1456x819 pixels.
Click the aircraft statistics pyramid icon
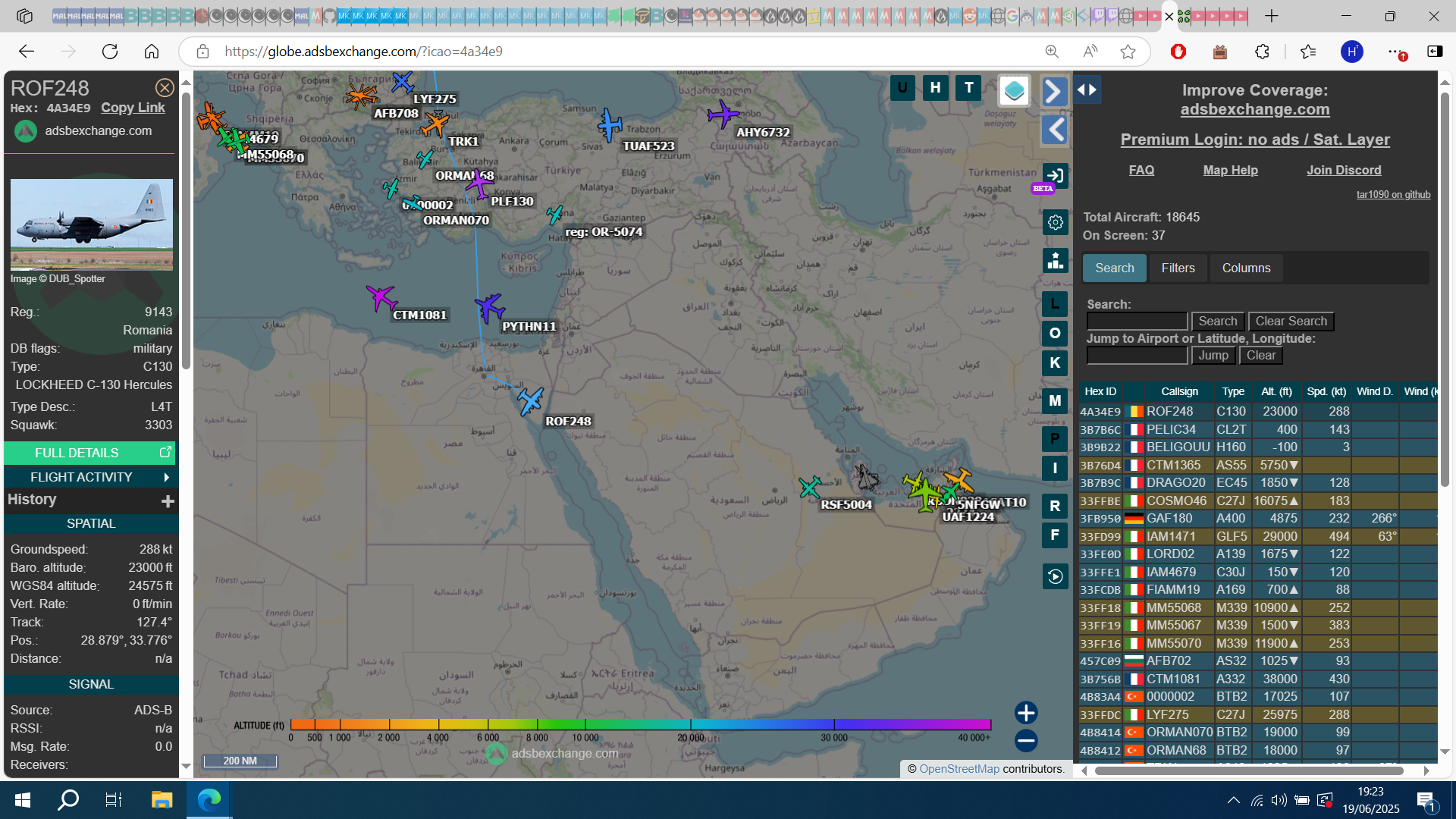1055,261
